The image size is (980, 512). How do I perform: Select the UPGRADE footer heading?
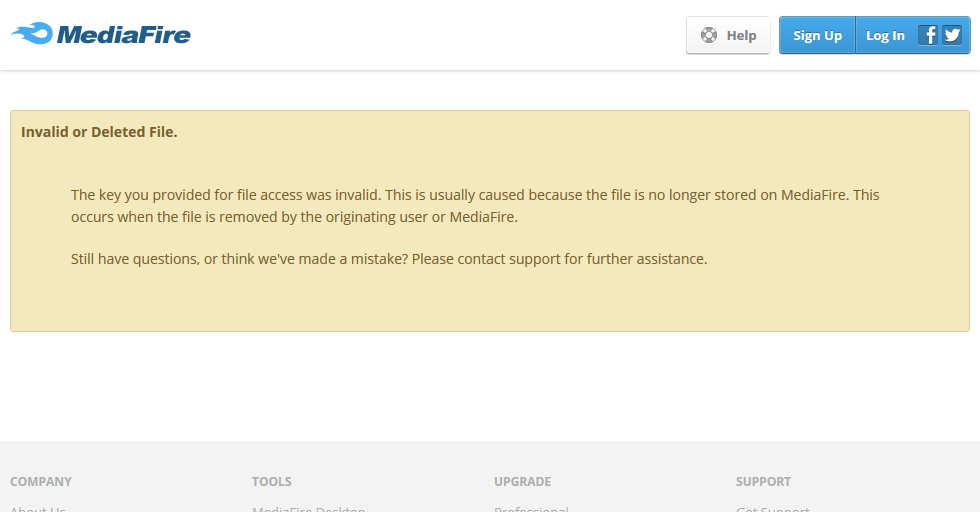[522, 482]
